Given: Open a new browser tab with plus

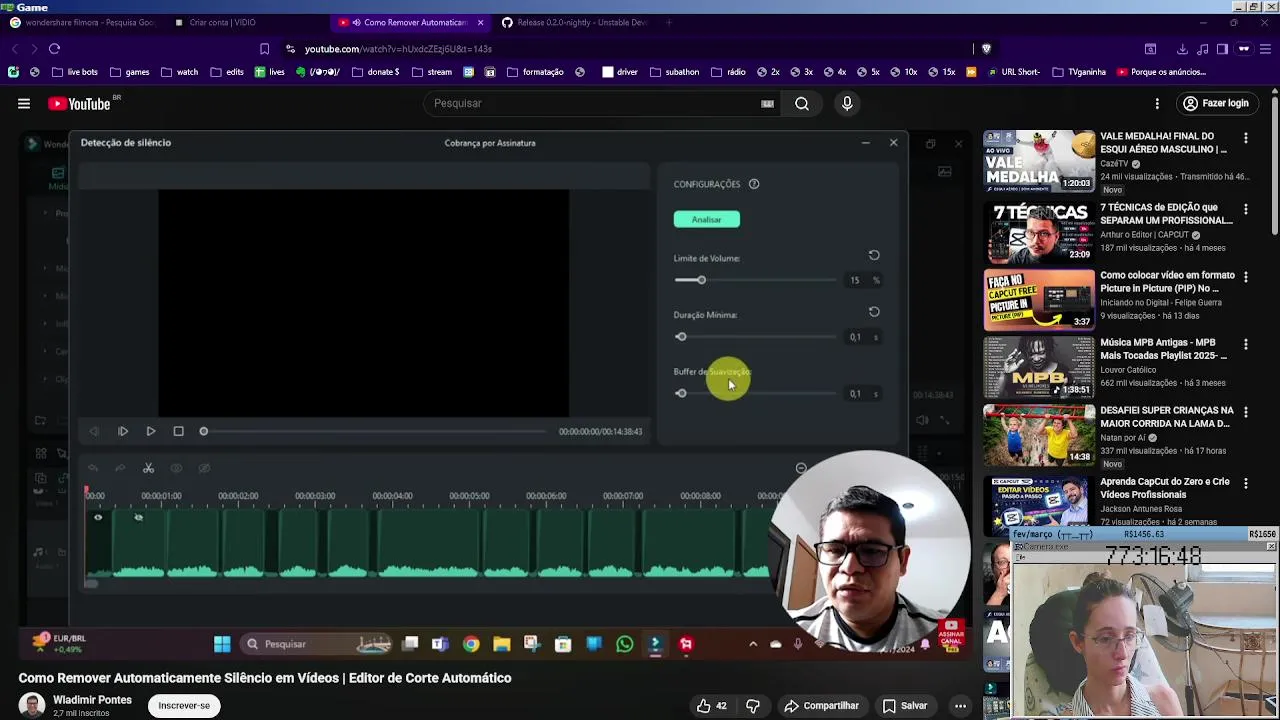Looking at the screenshot, I should [670, 22].
